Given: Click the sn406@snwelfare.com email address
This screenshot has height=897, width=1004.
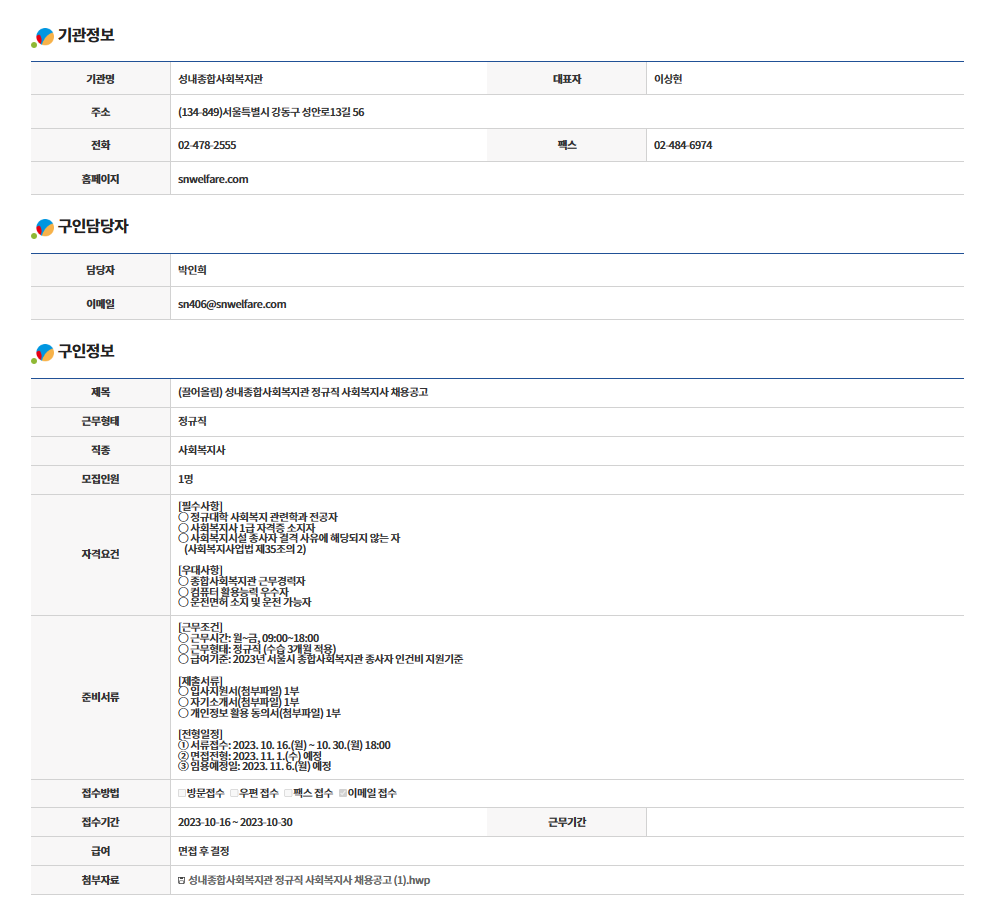Looking at the screenshot, I should pyautogui.click(x=232, y=304).
